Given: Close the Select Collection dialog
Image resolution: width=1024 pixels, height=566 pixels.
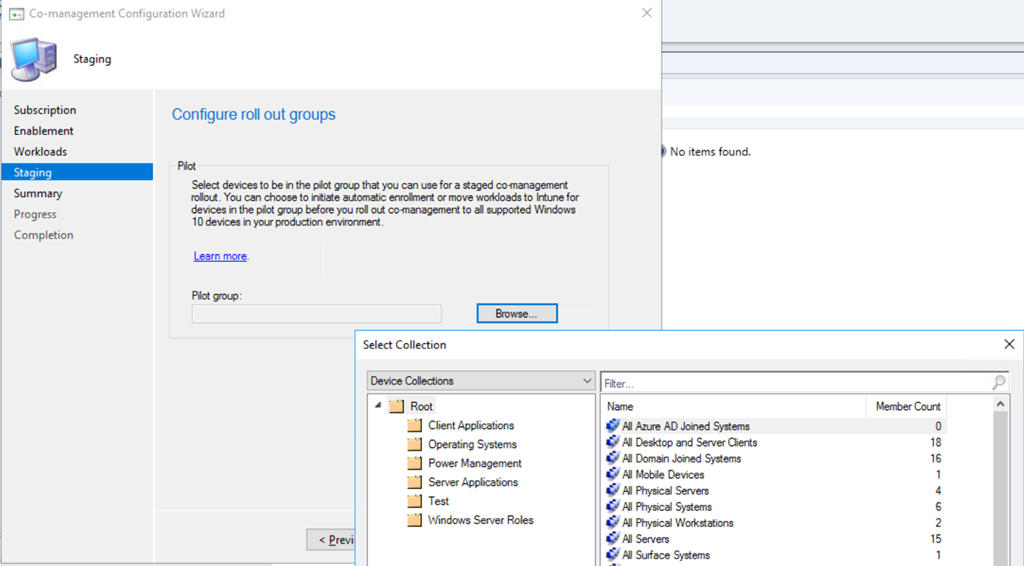Looking at the screenshot, I should pyautogui.click(x=1009, y=344).
